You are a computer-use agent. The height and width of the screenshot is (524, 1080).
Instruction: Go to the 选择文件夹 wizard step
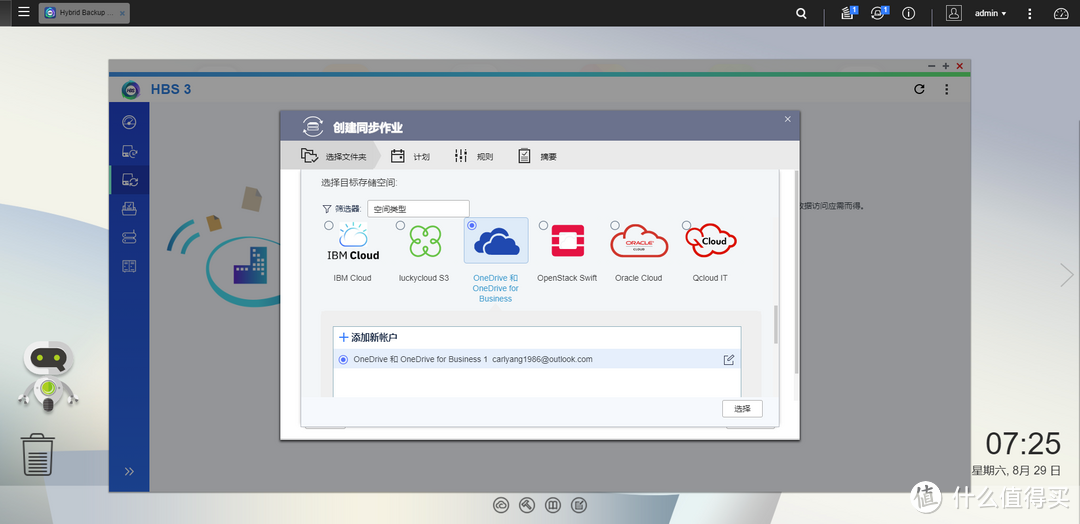pos(333,156)
